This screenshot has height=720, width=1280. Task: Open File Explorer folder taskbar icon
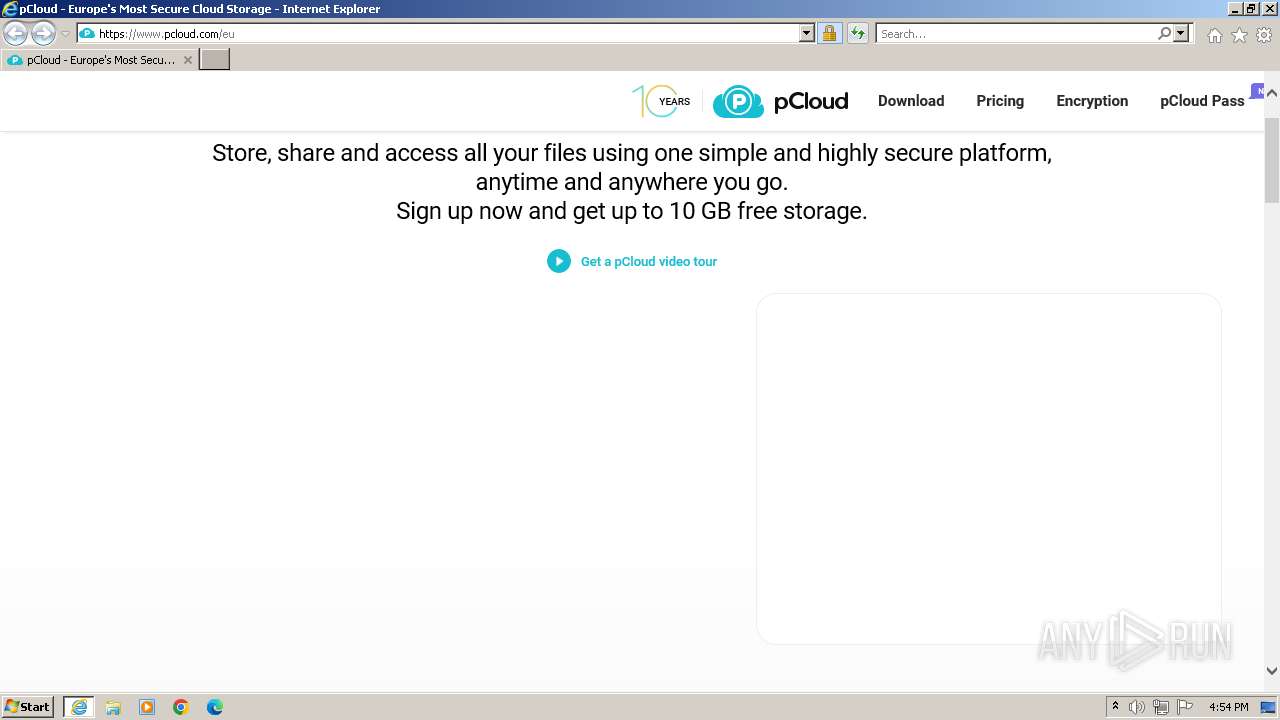point(113,707)
